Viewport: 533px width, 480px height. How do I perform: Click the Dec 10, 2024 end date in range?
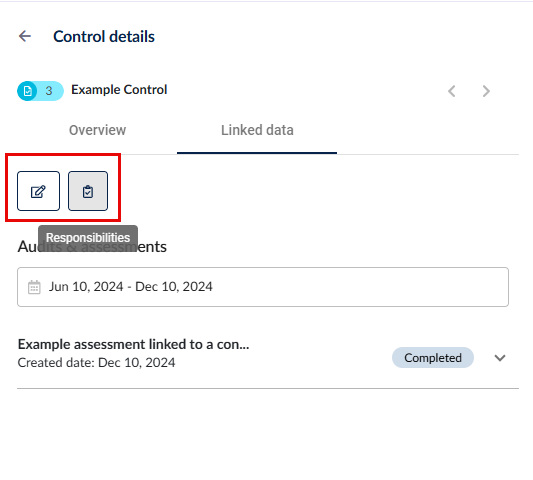[174, 287]
